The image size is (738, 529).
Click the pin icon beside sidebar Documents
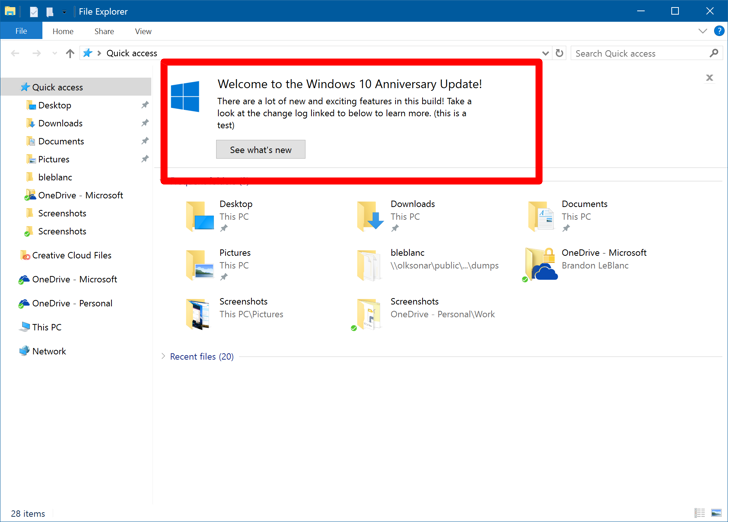pos(145,141)
